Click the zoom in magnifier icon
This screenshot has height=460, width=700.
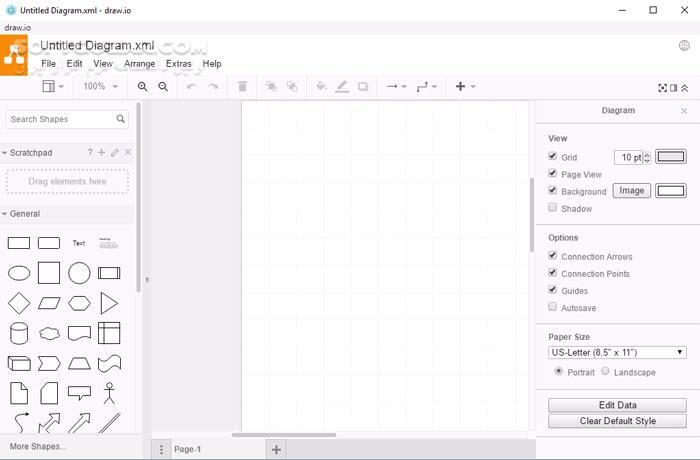pyautogui.click(x=142, y=87)
